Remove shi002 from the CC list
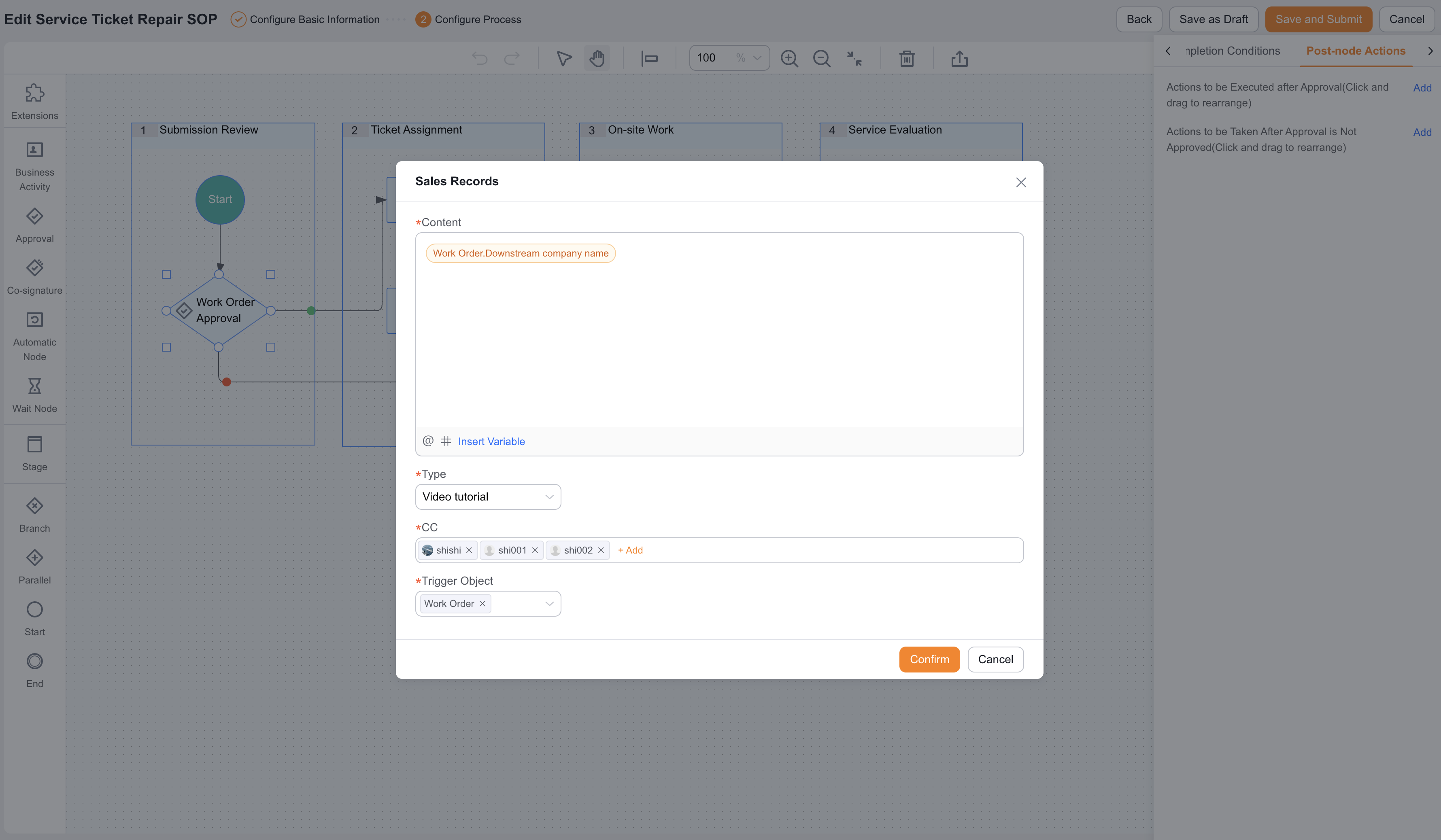 point(601,550)
